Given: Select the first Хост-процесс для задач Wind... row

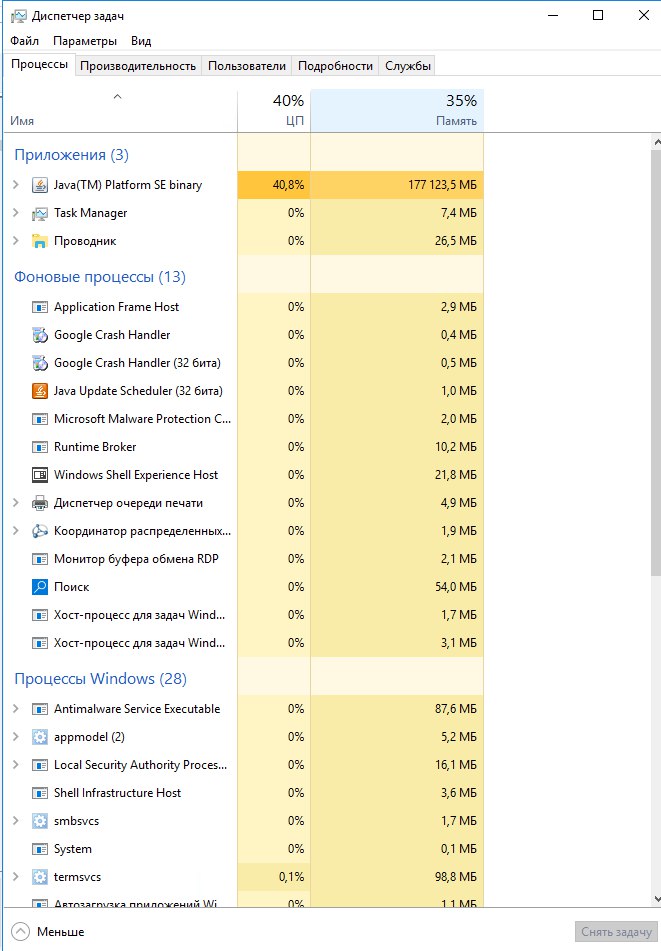Looking at the screenshot, I should click(244, 615).
